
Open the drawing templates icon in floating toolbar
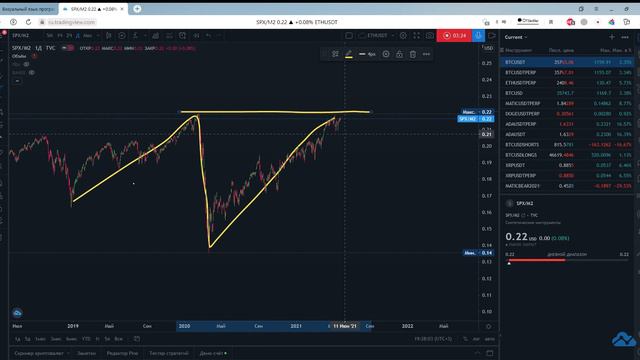tap(335, 54)
